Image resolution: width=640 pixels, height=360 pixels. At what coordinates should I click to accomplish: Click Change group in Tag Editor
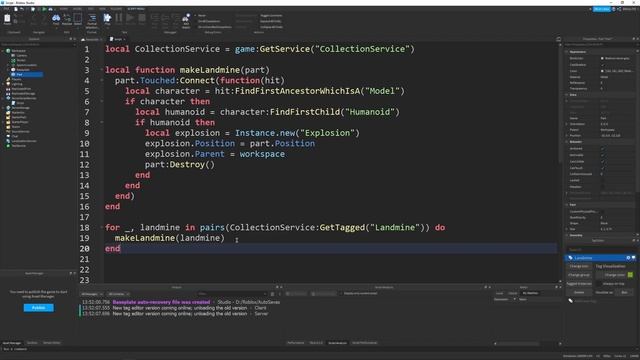pos(579,275)
